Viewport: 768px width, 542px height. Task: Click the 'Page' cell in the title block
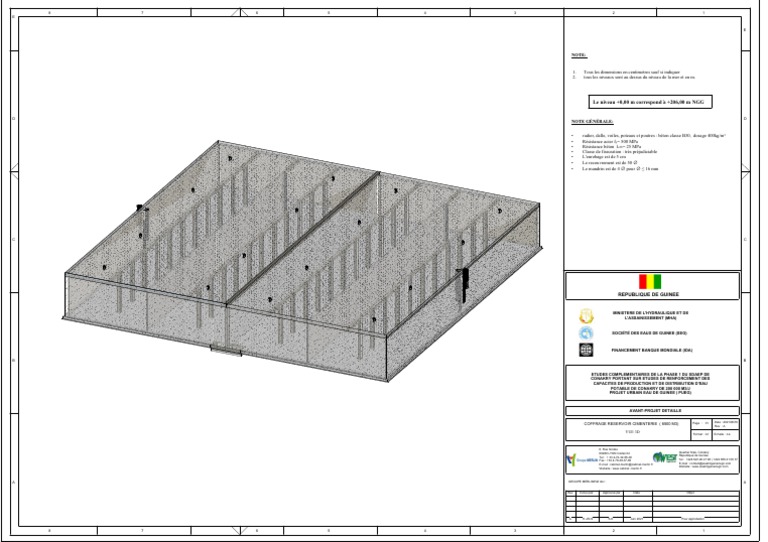(x=701, y=424)
